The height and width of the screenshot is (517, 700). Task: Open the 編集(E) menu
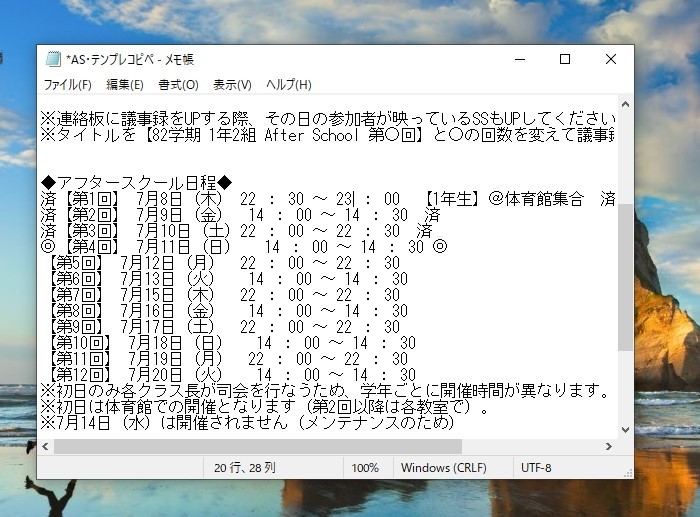tap(125, 84)
